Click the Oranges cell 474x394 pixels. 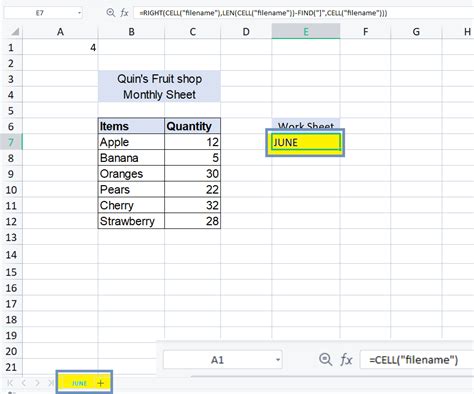pos(131,174)
